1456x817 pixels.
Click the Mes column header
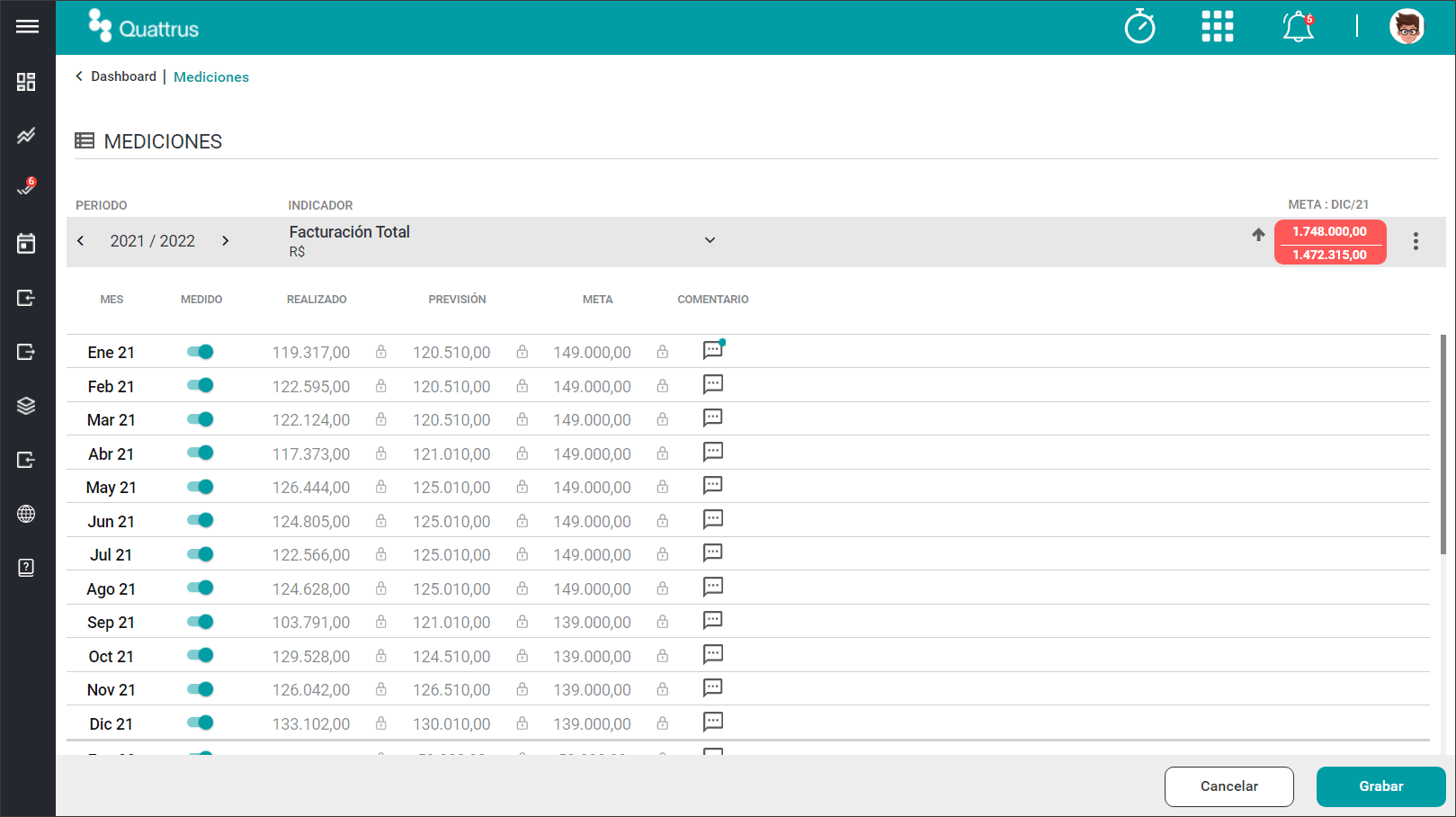[112, 300]
